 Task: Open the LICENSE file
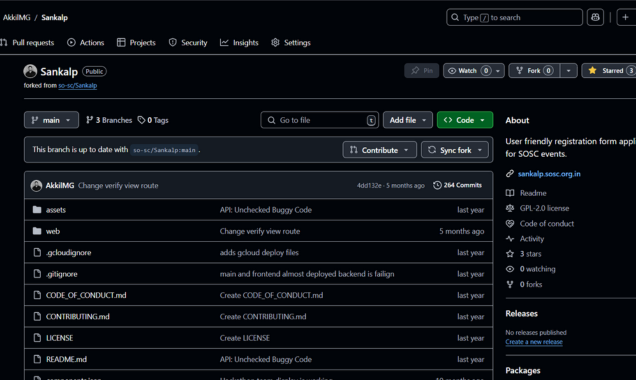tap(60, 338)
